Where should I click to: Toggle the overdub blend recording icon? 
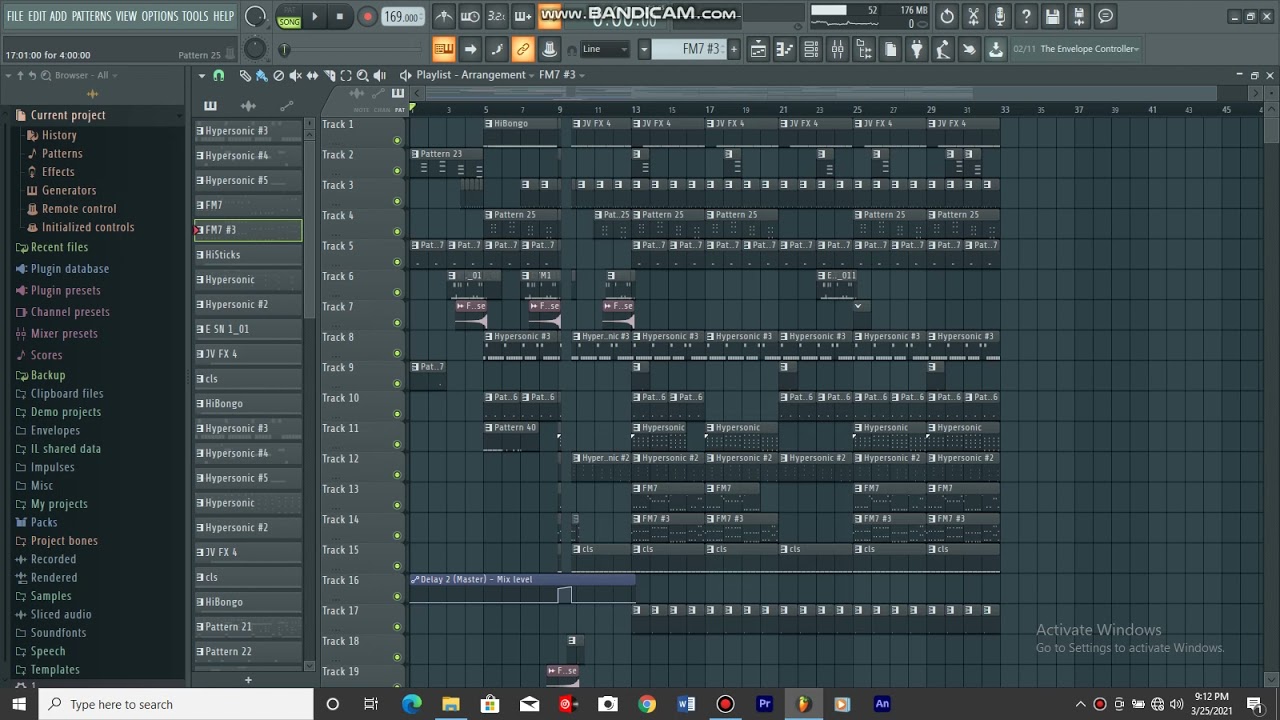tap(522, 16)
